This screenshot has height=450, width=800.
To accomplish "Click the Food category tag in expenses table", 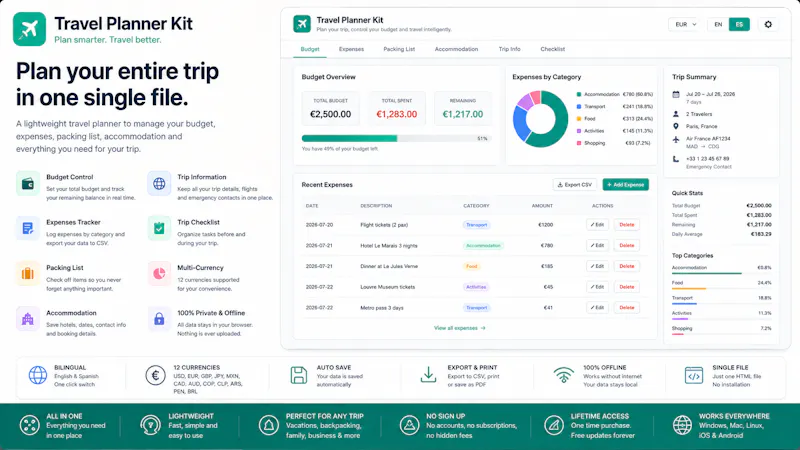I will tap(471, 266).
